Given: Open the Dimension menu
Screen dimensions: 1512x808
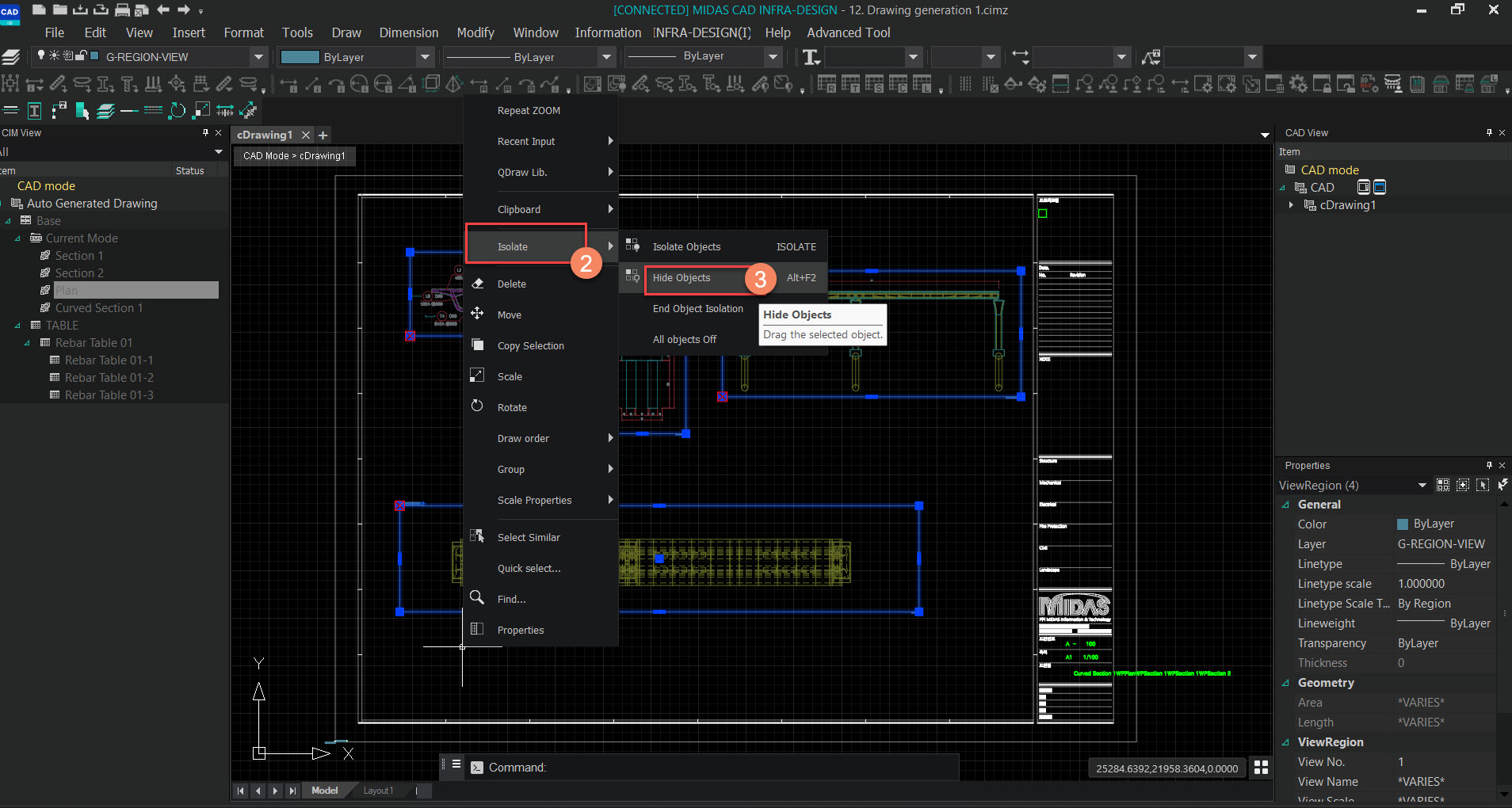Looking at the screenshot, I should tap(409, 32).
